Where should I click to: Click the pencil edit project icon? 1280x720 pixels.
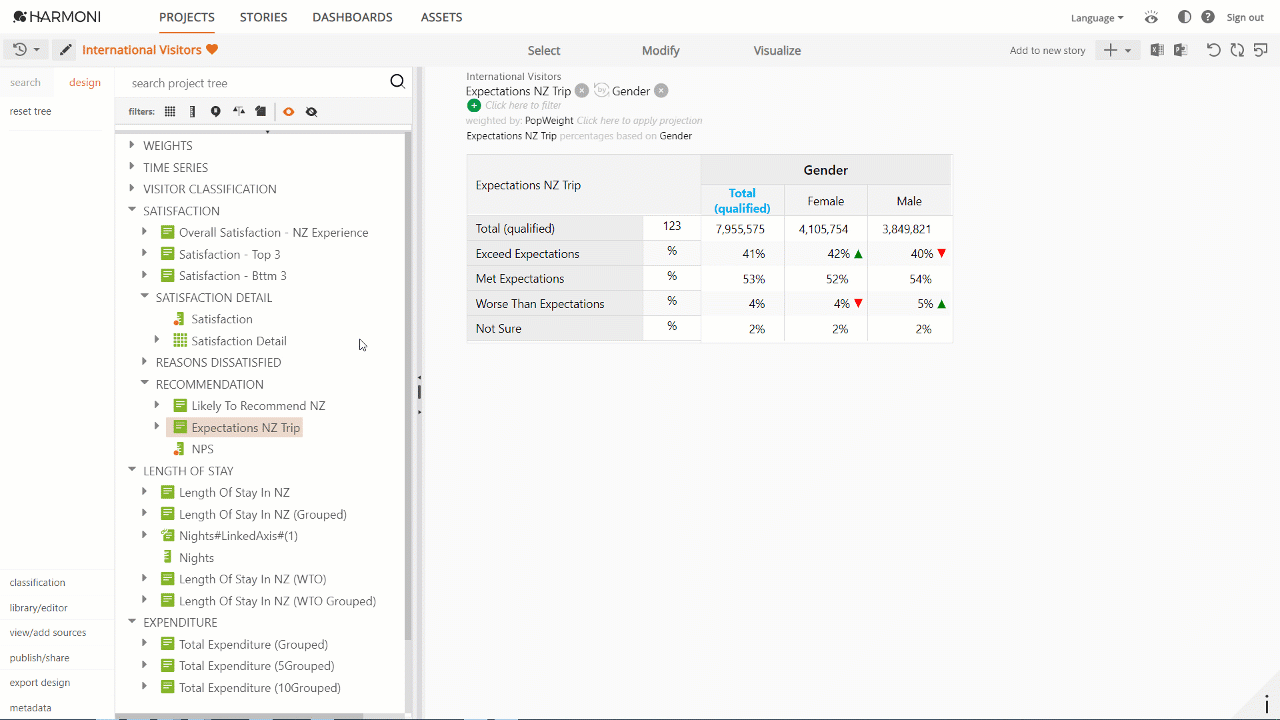[65, 50]
